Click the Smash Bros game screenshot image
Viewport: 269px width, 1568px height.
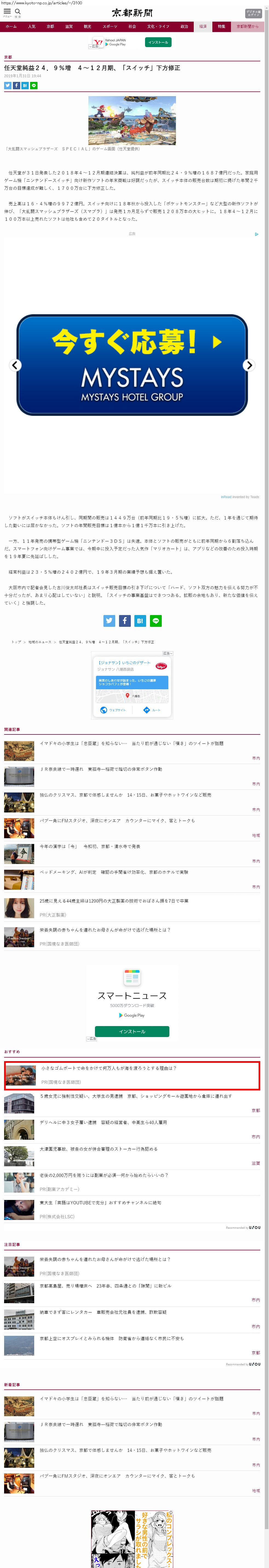point(132,120)
